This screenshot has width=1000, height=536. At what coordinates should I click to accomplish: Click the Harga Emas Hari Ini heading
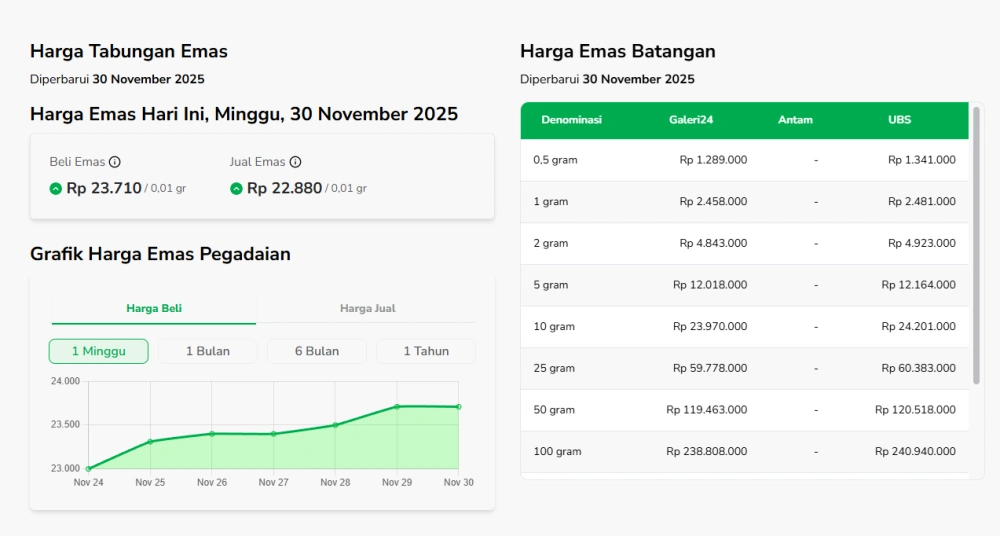tap(244, 114)
